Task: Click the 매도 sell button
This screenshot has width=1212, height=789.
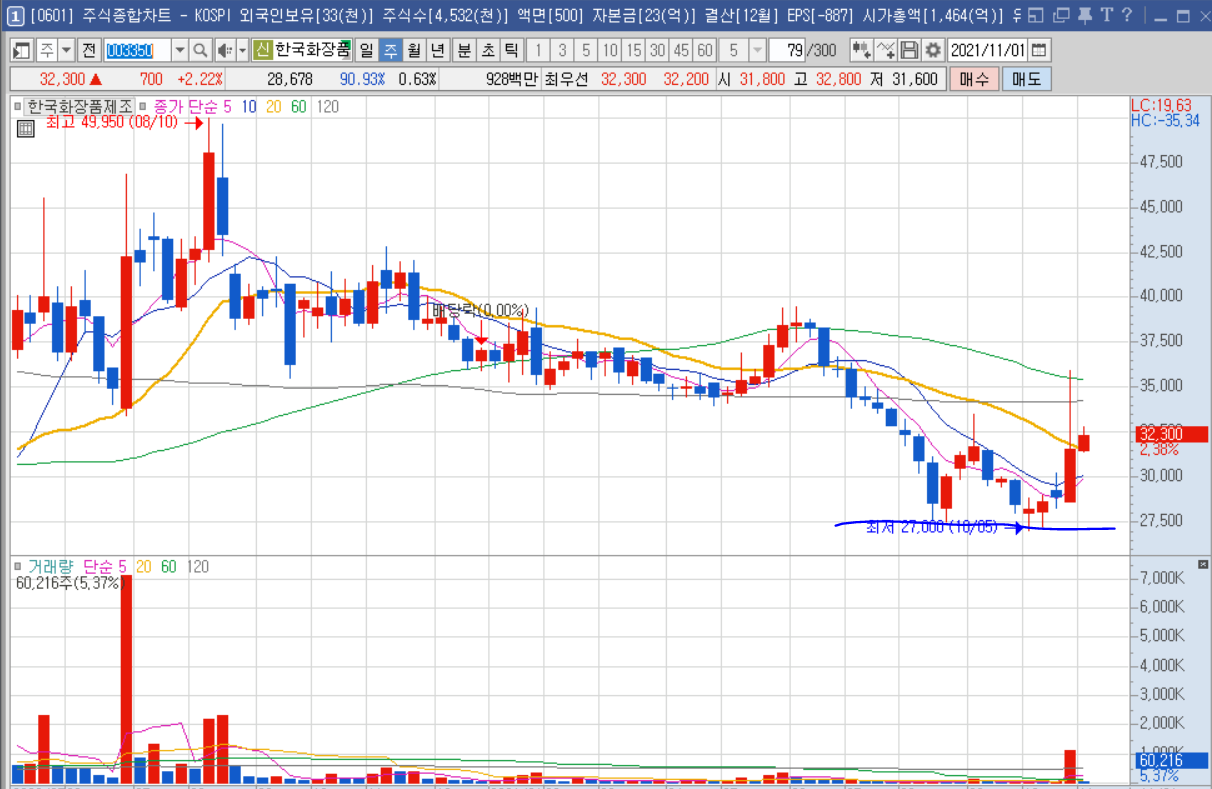Action: 1026,79
